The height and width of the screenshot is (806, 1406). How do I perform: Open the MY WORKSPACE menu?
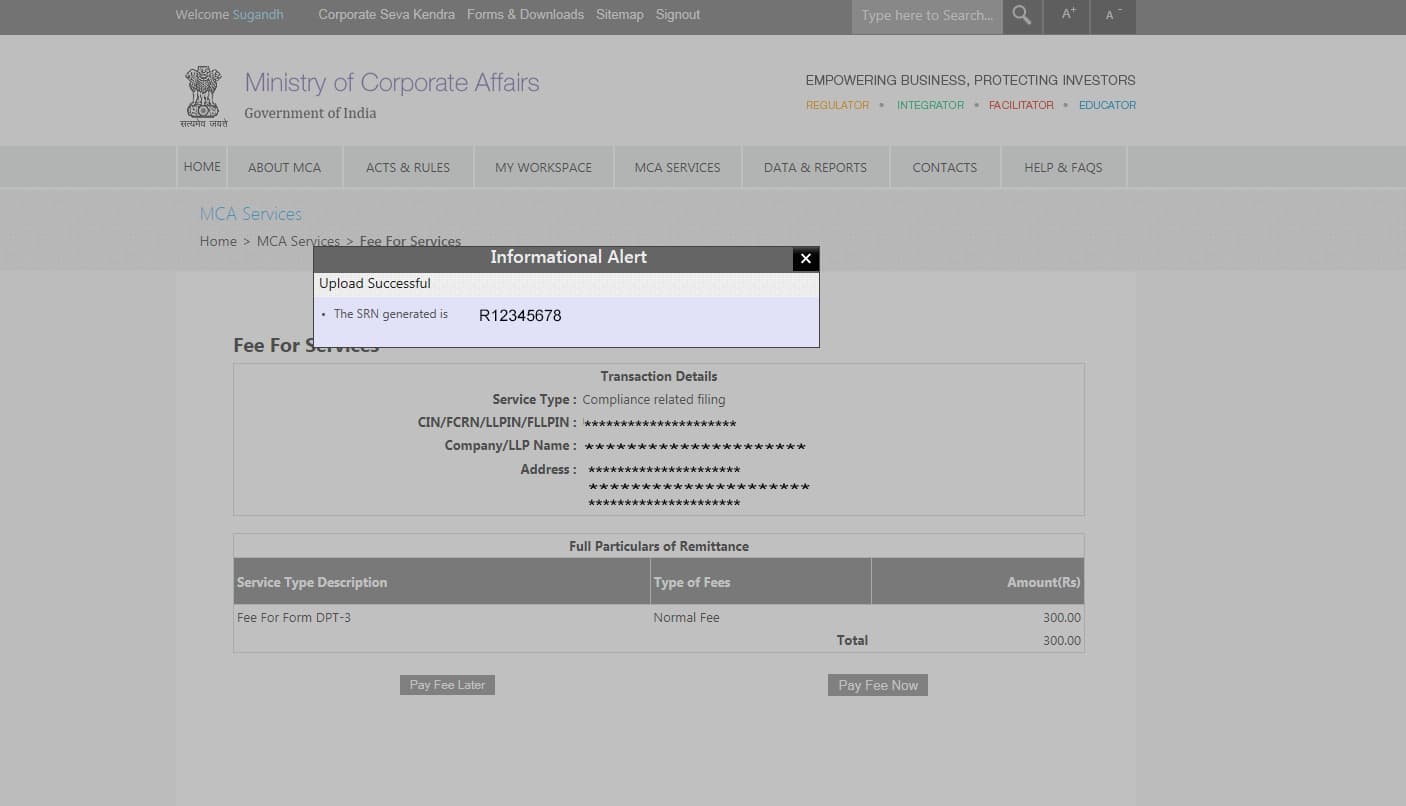[x=543, y=168]
